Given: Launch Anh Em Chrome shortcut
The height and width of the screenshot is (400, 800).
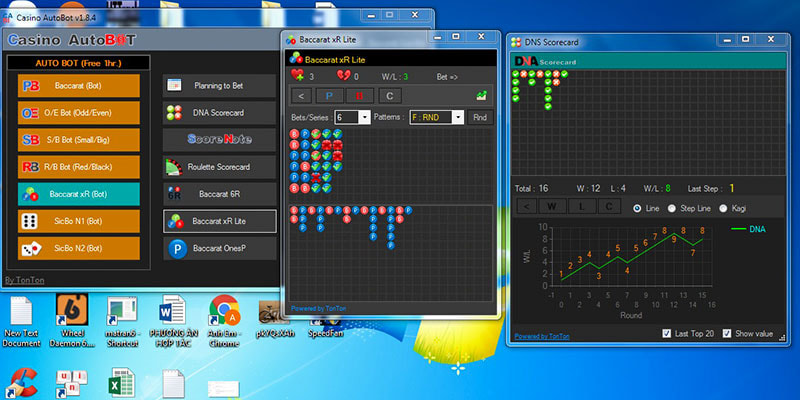Looking at the screenshot, I should coord(224,321).
